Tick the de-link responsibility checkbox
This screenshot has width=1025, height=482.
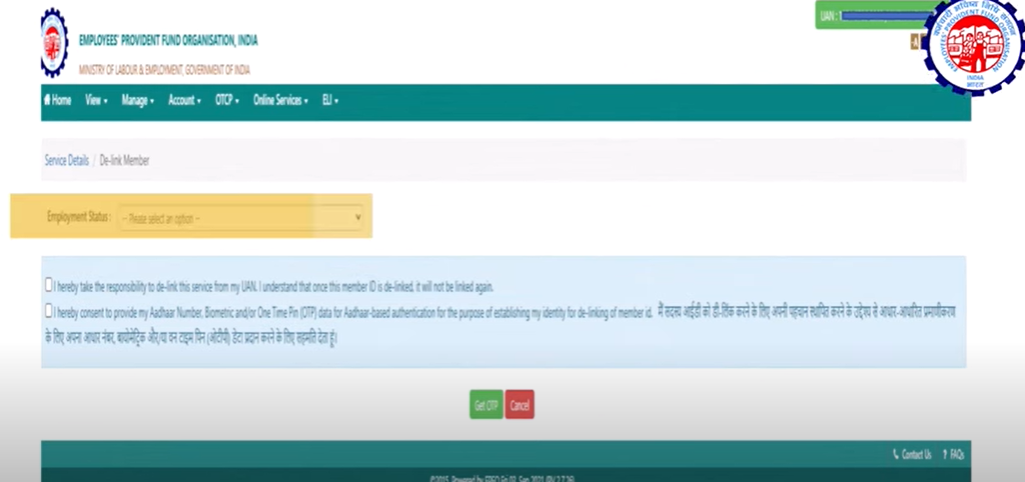pyautogui.click(x=49, y=285)
